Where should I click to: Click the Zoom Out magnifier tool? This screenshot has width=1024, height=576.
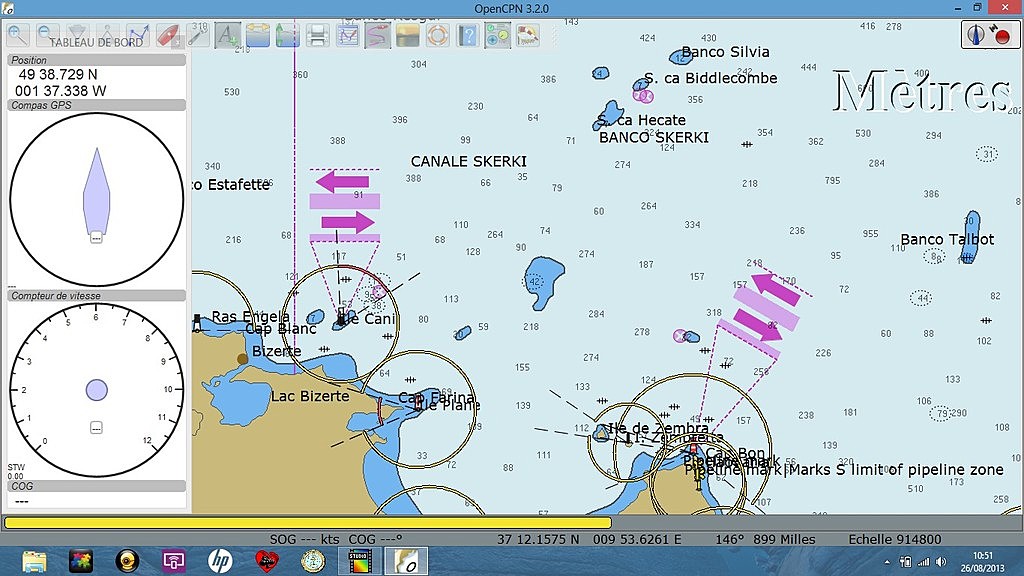(x=48, y=35)
